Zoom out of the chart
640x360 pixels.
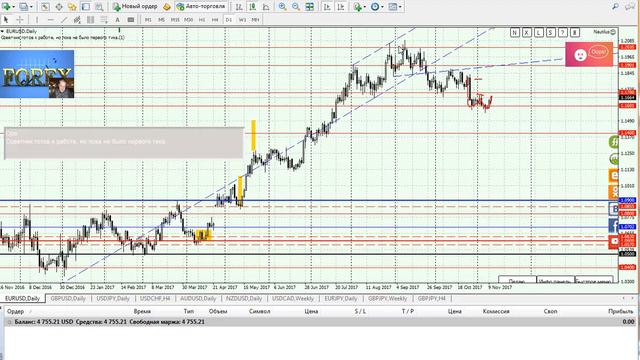click(x=296, y=7)
